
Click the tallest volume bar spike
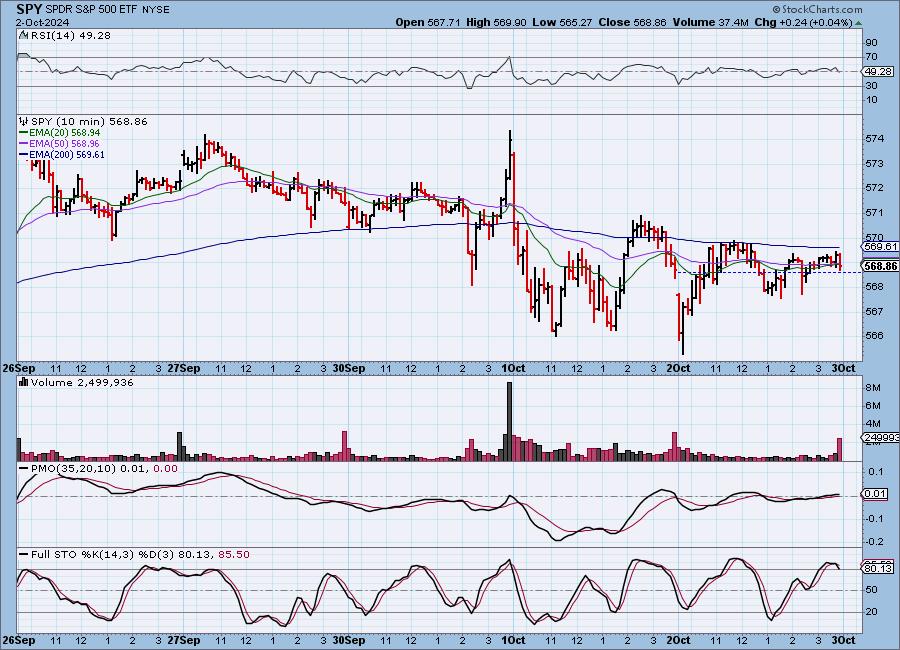pyautogui.click(x=509, y=421)
